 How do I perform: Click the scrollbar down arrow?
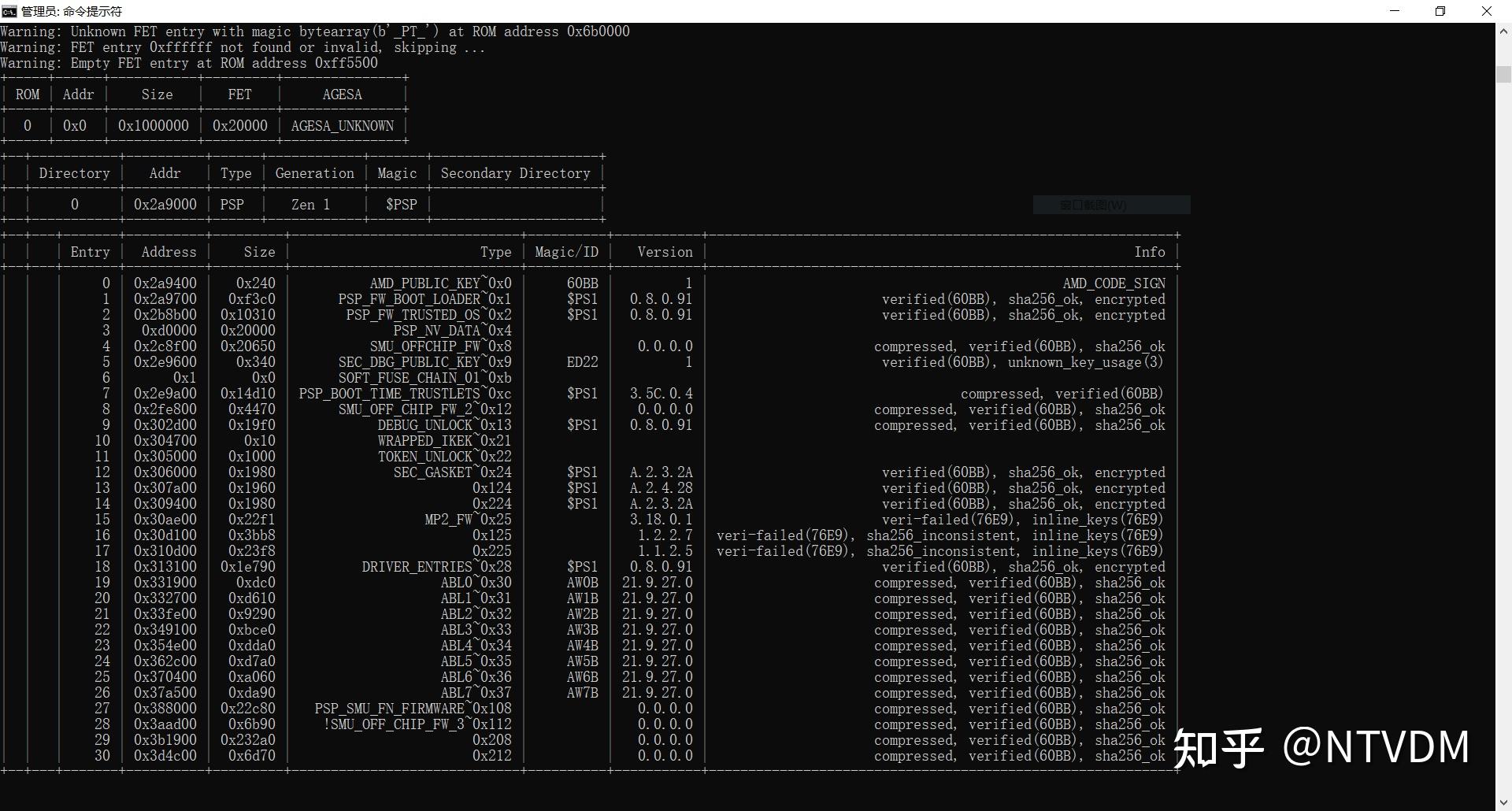pyautogui.click(x=1504, y=802)
